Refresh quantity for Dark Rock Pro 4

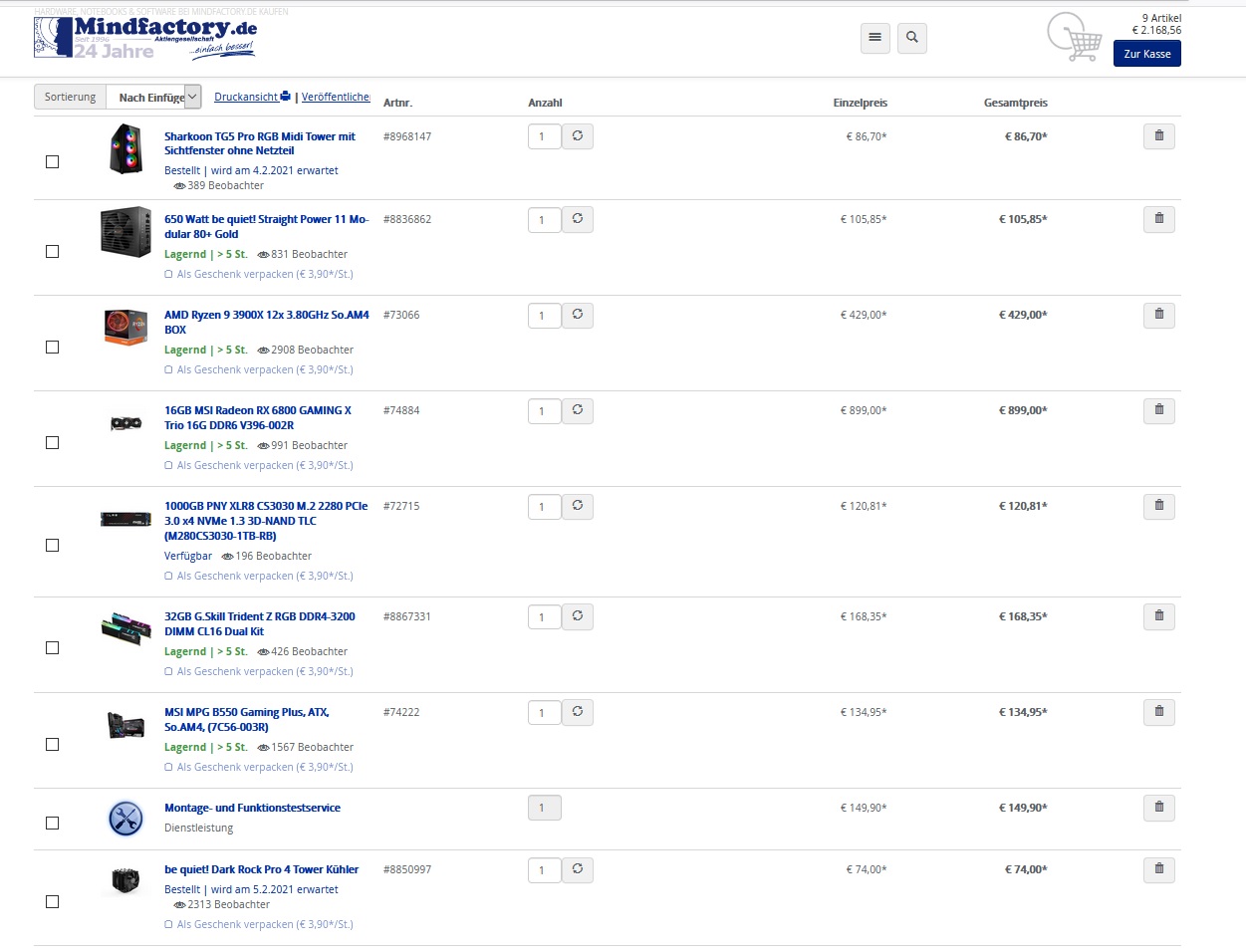click(x=578, y=869)
